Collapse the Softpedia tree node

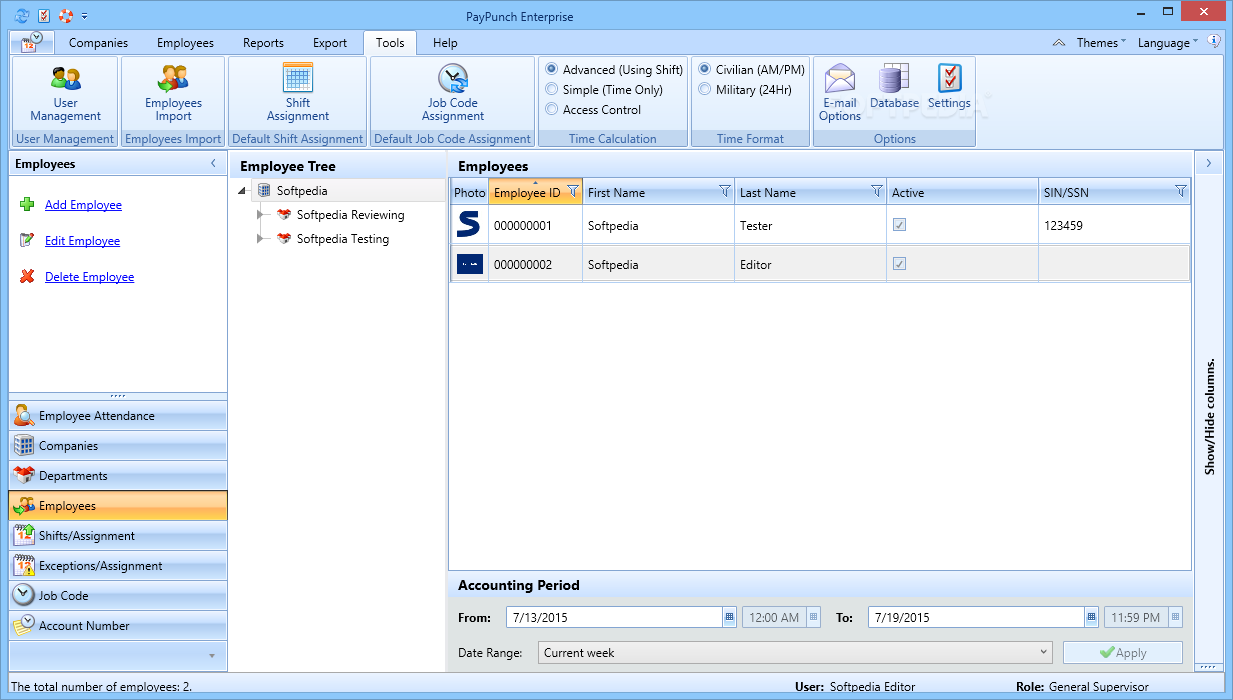pos(243,191)
